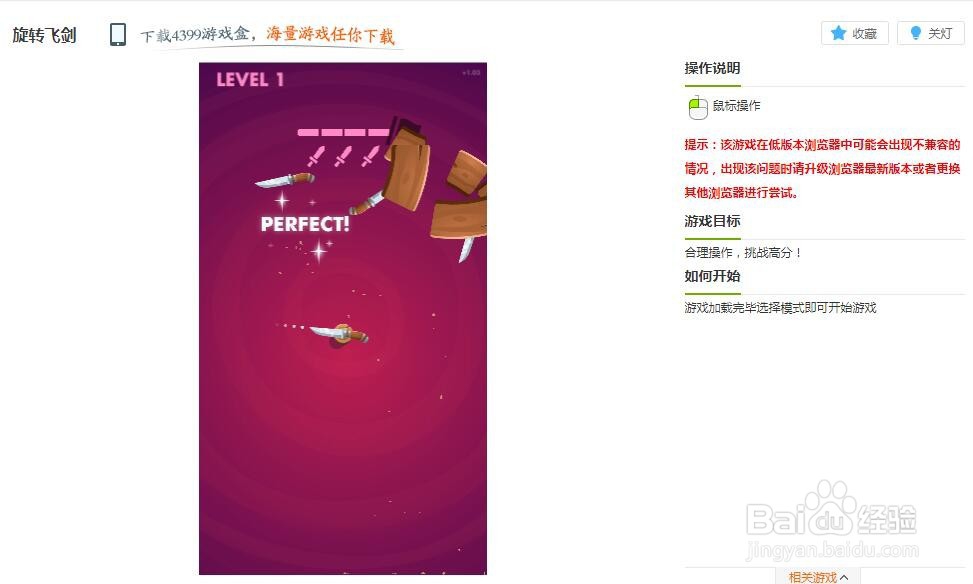Open the 下载4399游戏盒 download link
Viewport: 973px width, 584px height.
[x=195, y=35]
